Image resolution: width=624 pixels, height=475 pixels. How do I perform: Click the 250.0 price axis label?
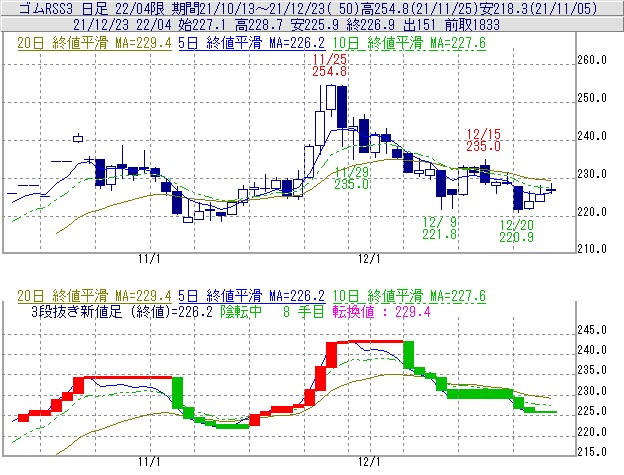point(592,98)
